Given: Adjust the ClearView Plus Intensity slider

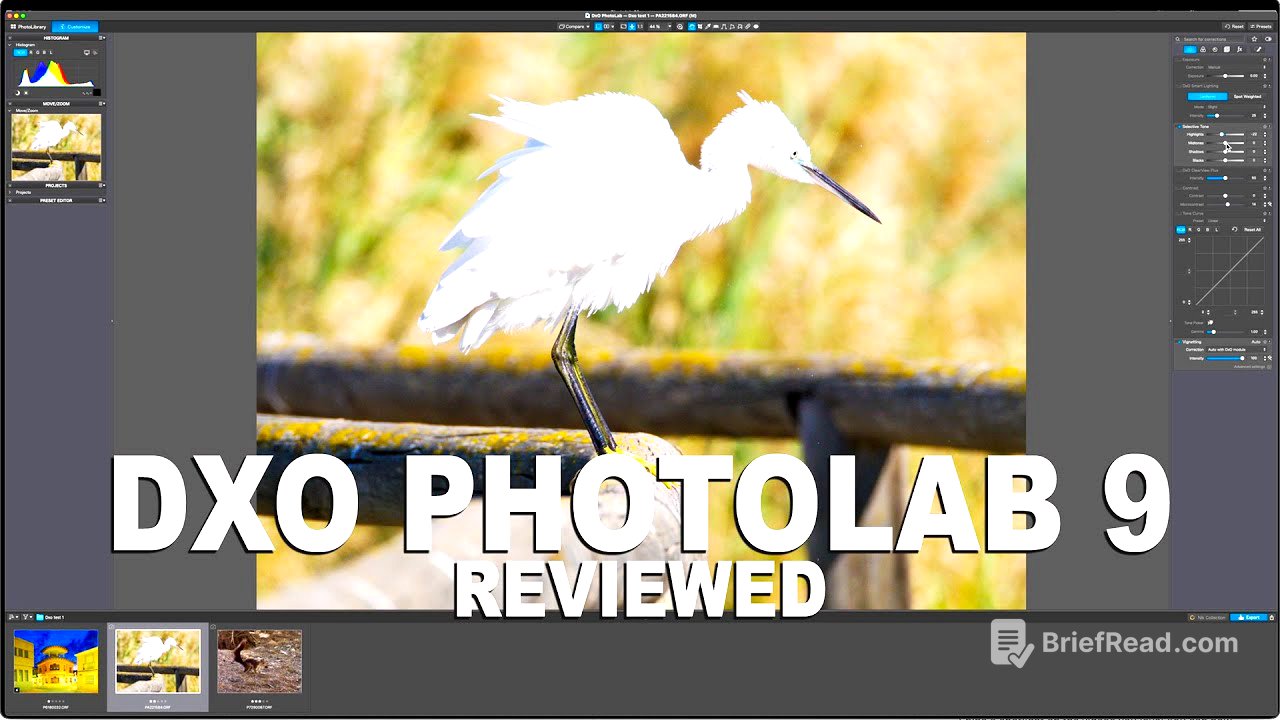Looking at the screenshot, I should click(x=1225, y=178).
